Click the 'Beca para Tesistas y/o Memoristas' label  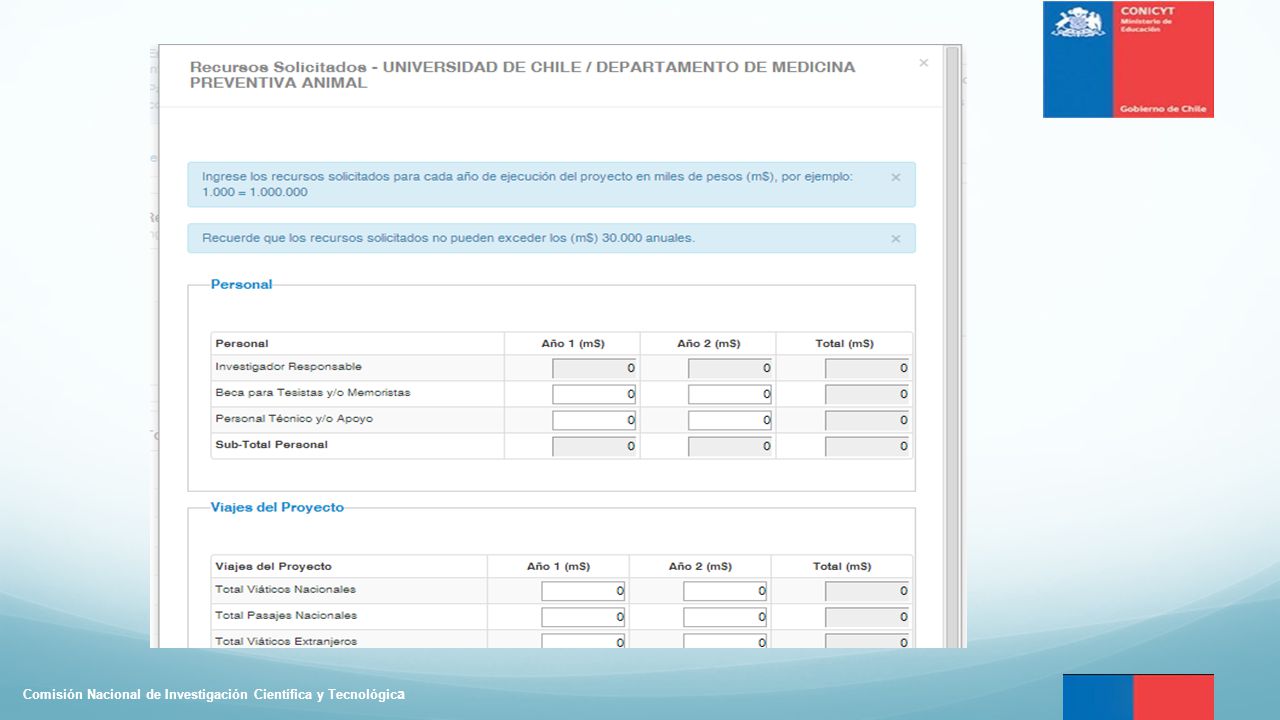[x=313, y=393]
